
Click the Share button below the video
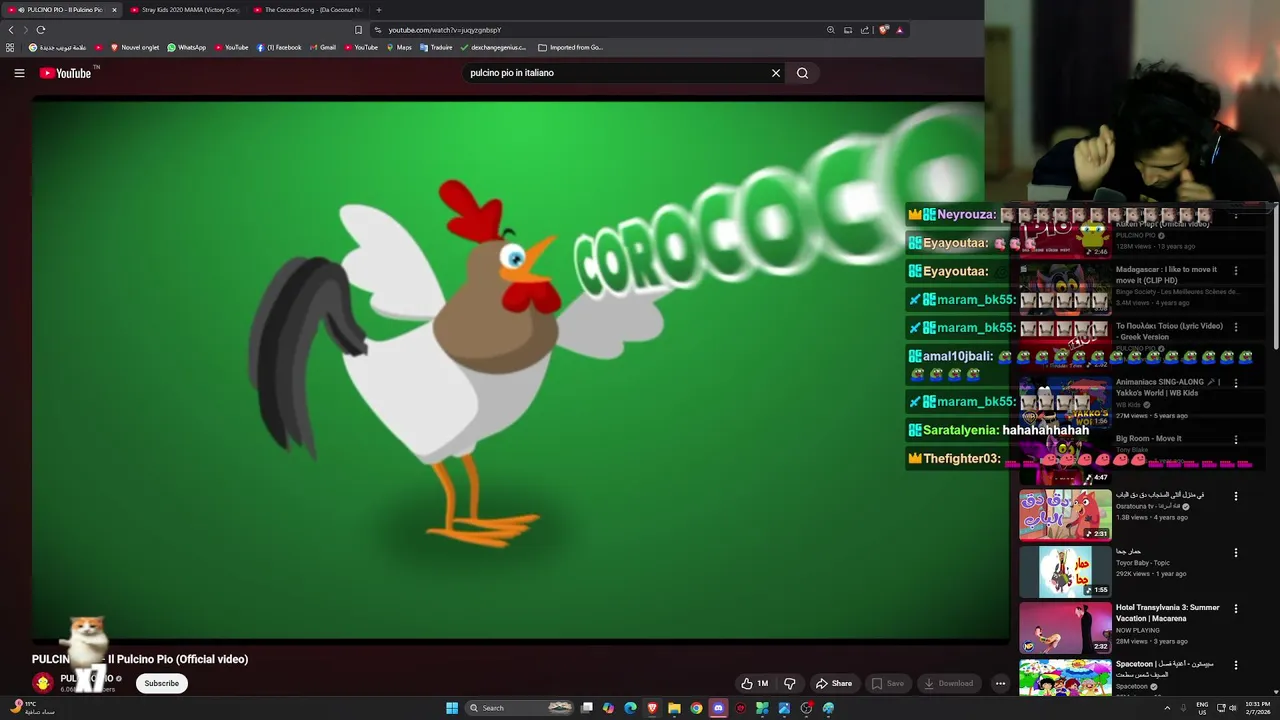coord(834,684)
